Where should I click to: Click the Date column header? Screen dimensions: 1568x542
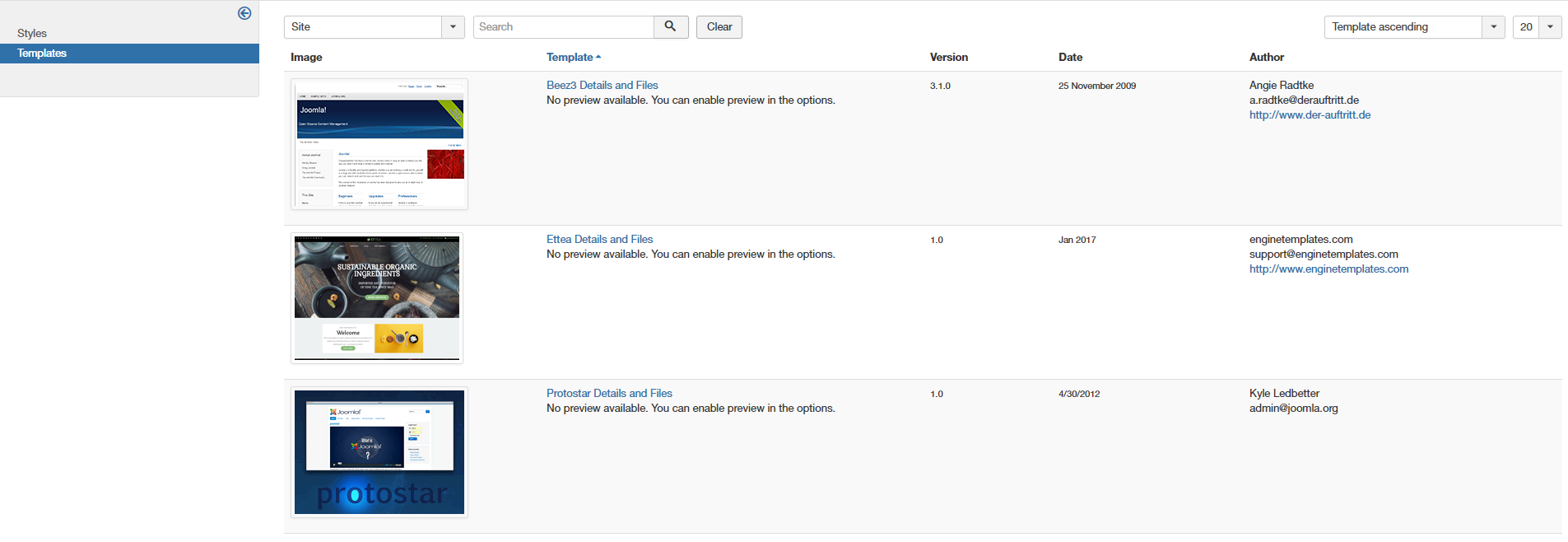pyautogui.click(x=1070, y=57)
